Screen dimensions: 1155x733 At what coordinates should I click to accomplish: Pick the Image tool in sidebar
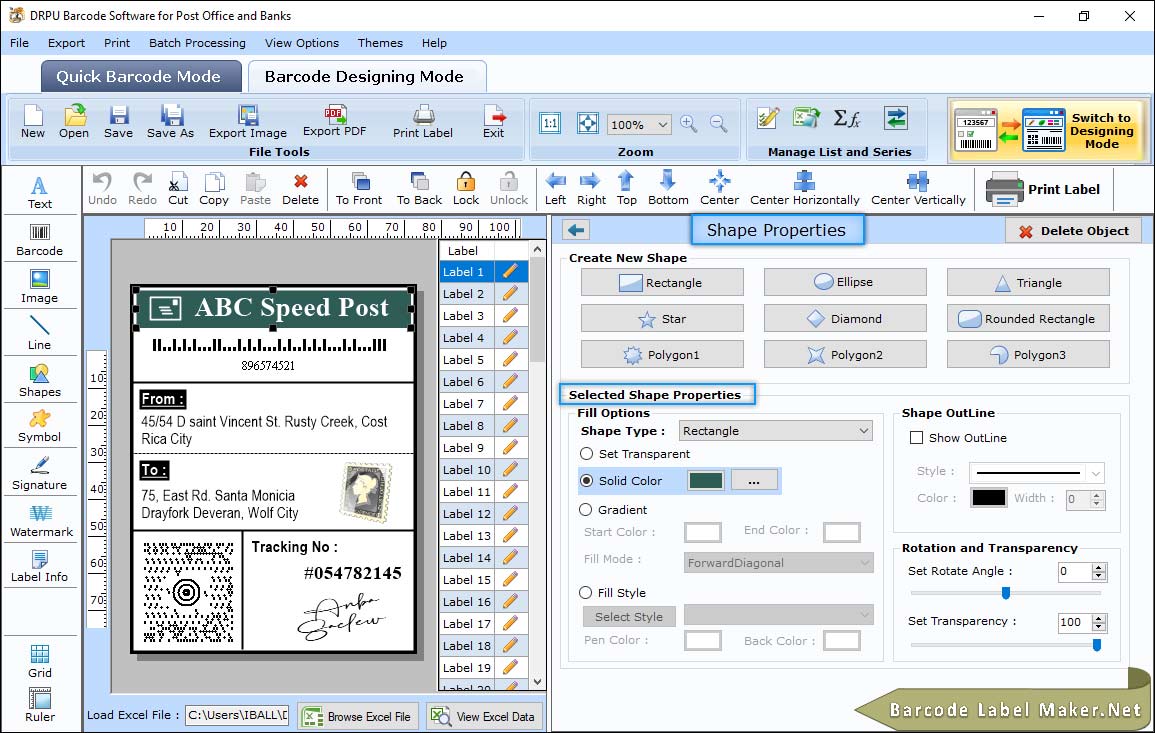pos(40,287)
